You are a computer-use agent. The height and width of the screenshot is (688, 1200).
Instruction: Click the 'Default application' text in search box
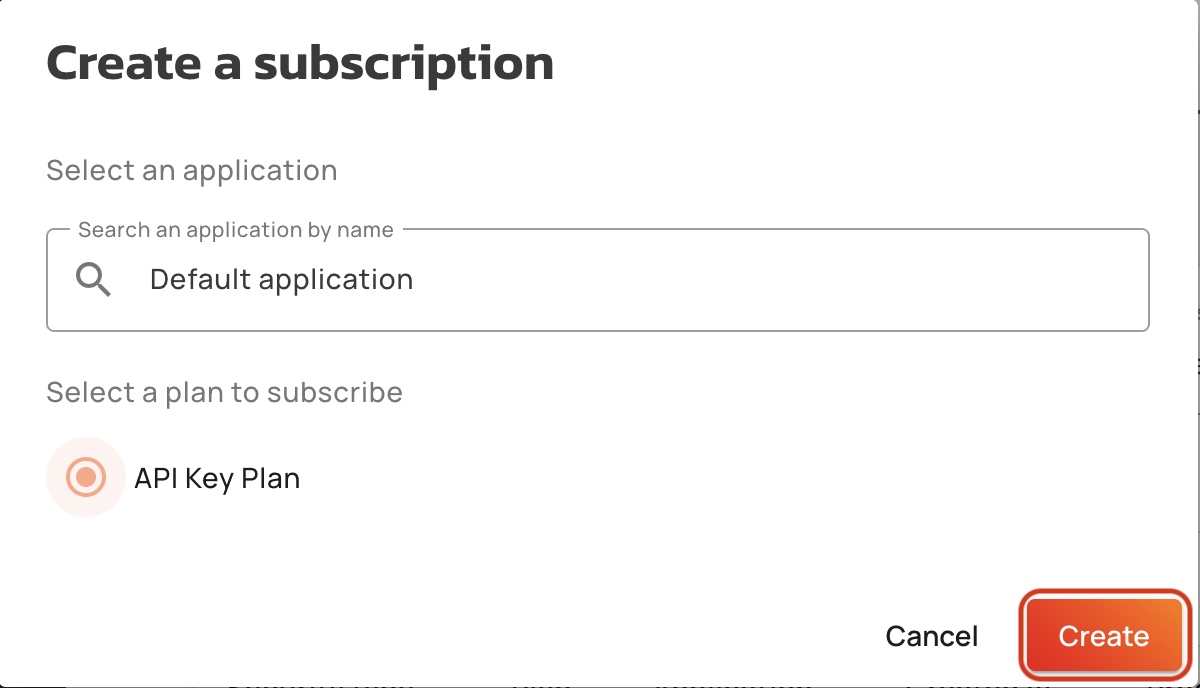coord(281,280)
